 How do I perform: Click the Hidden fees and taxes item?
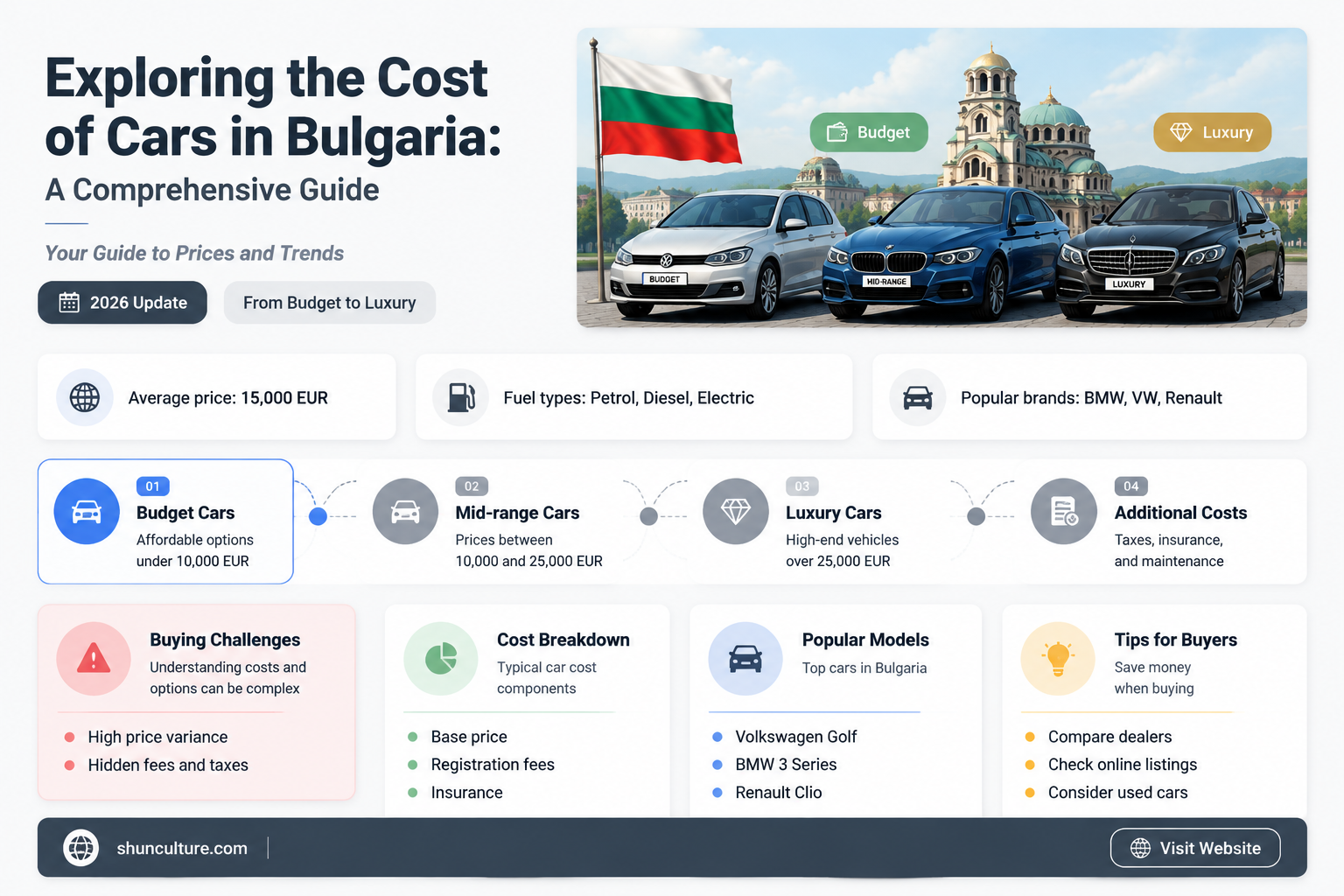point(168,765)
